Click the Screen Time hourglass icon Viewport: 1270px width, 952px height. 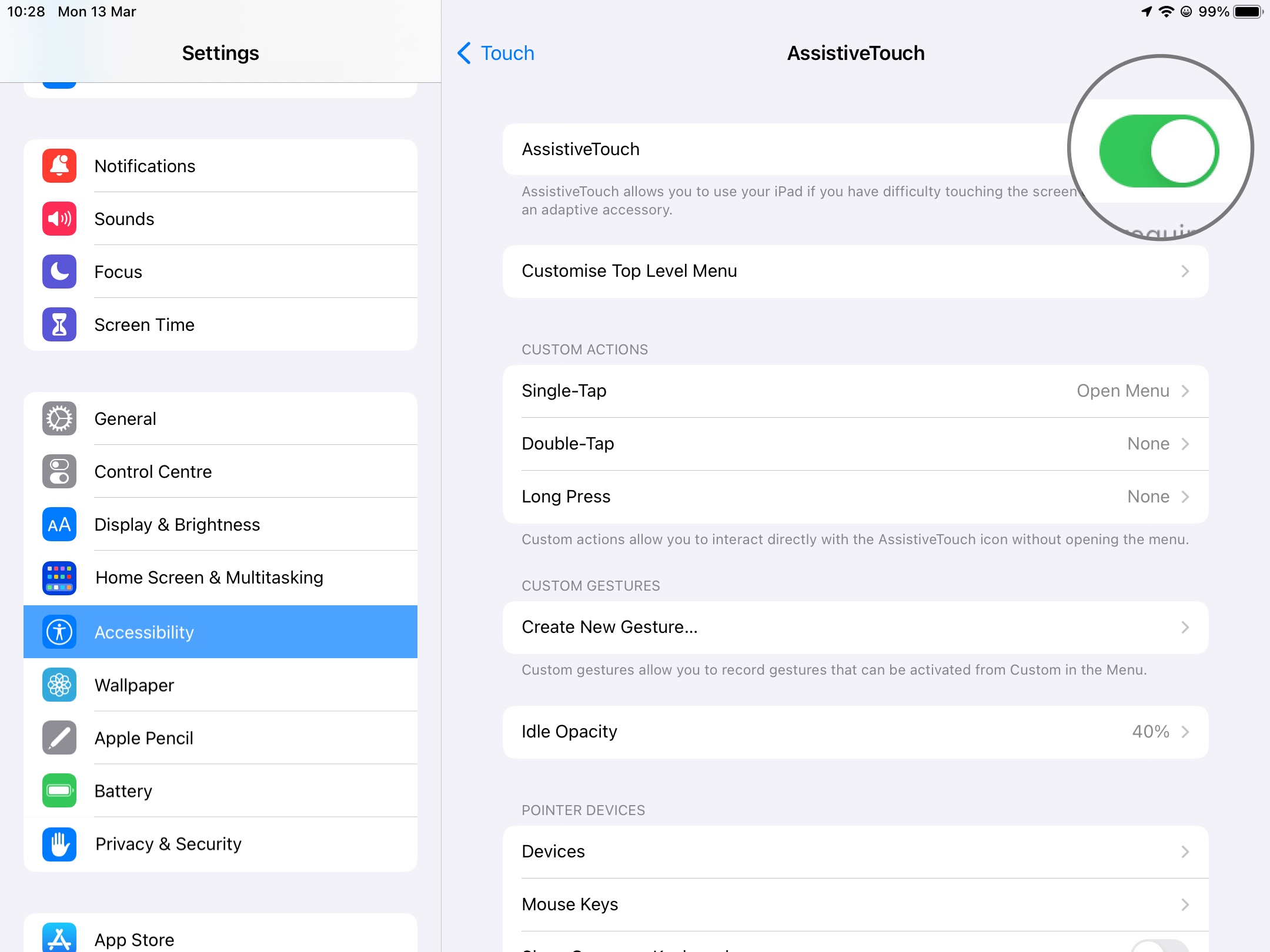tap(59, 324)
